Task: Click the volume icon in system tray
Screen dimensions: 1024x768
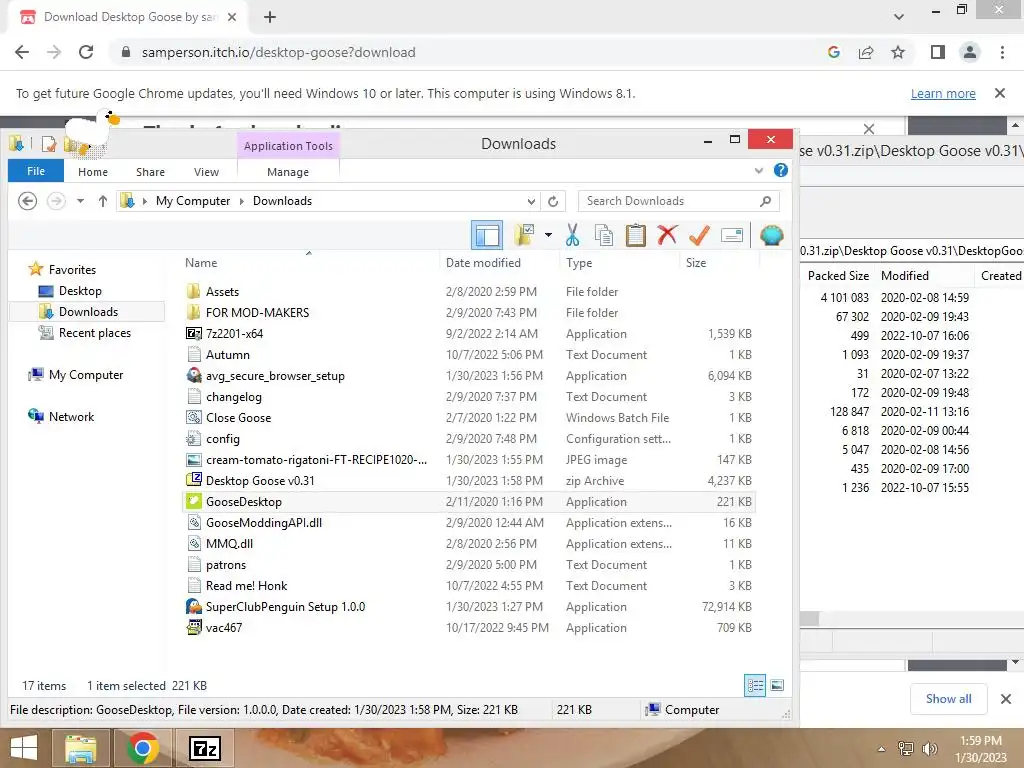Action: click(x=929, y=749)
